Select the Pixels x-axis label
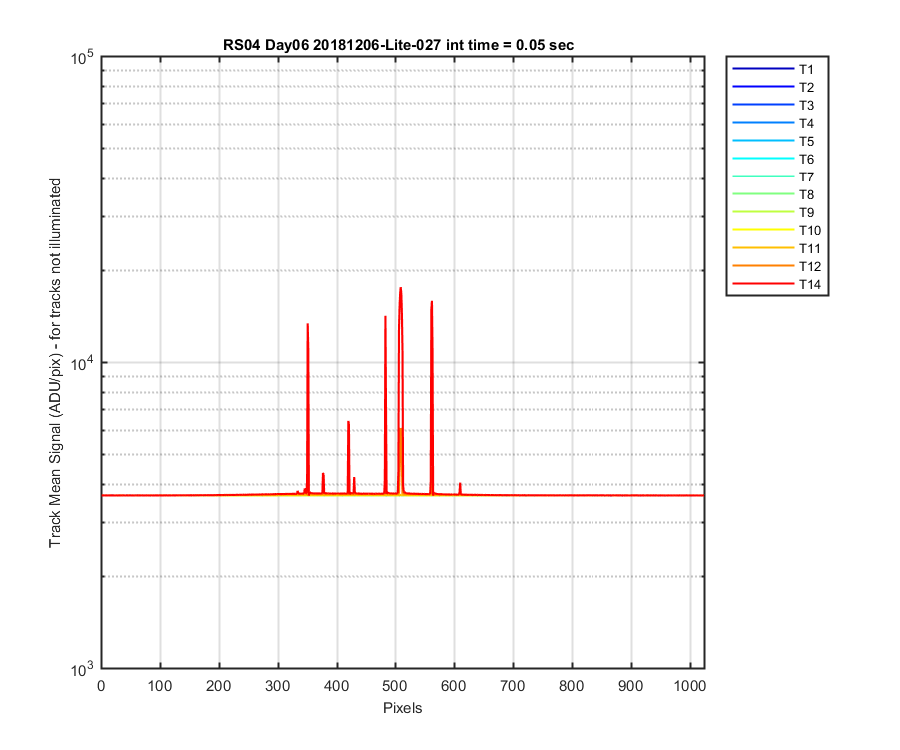This screenshot has height=750, width=900. (x=402, y=708)
